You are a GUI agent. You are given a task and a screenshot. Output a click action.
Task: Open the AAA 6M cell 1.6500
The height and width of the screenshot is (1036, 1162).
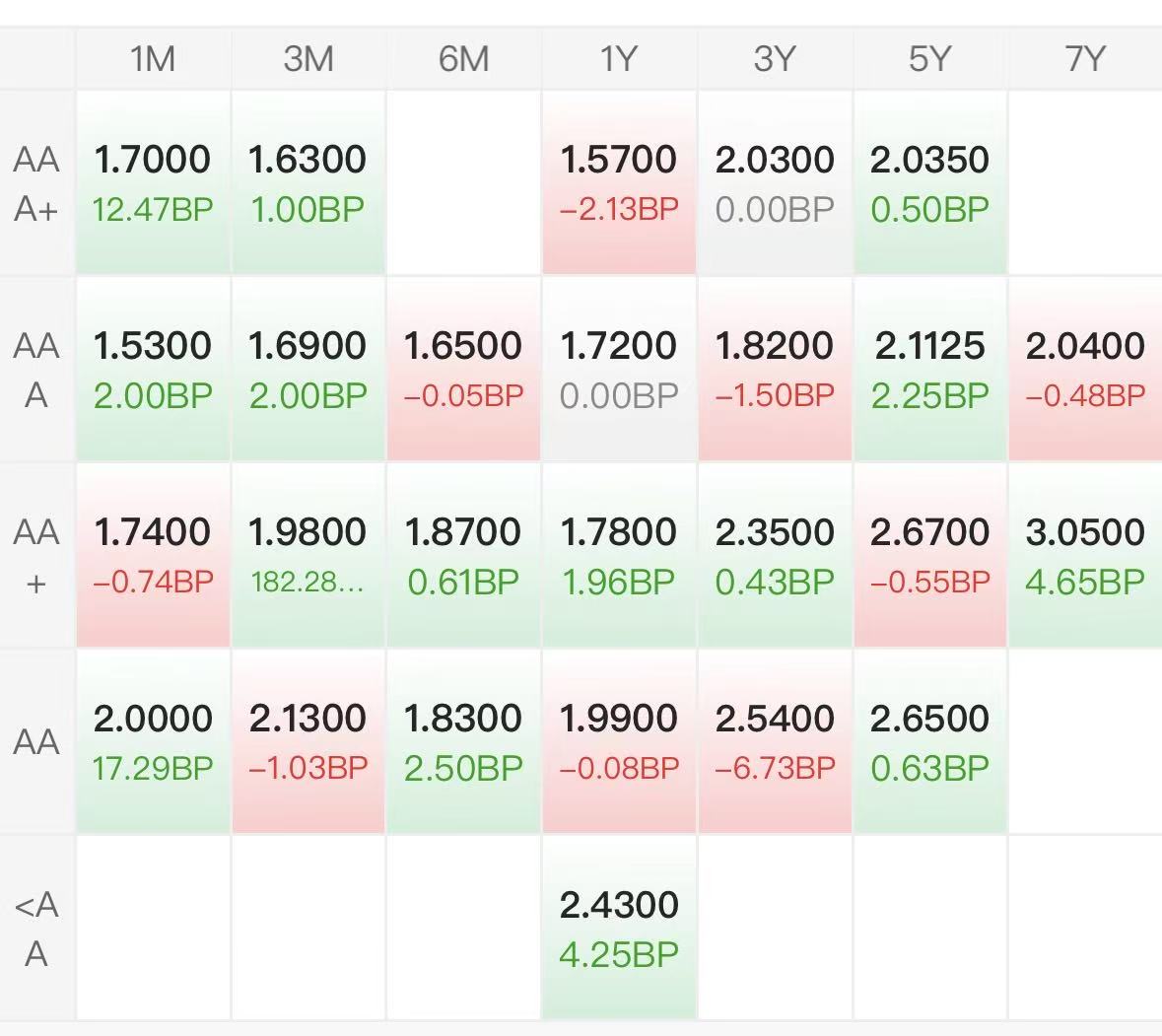pos(463,370)
